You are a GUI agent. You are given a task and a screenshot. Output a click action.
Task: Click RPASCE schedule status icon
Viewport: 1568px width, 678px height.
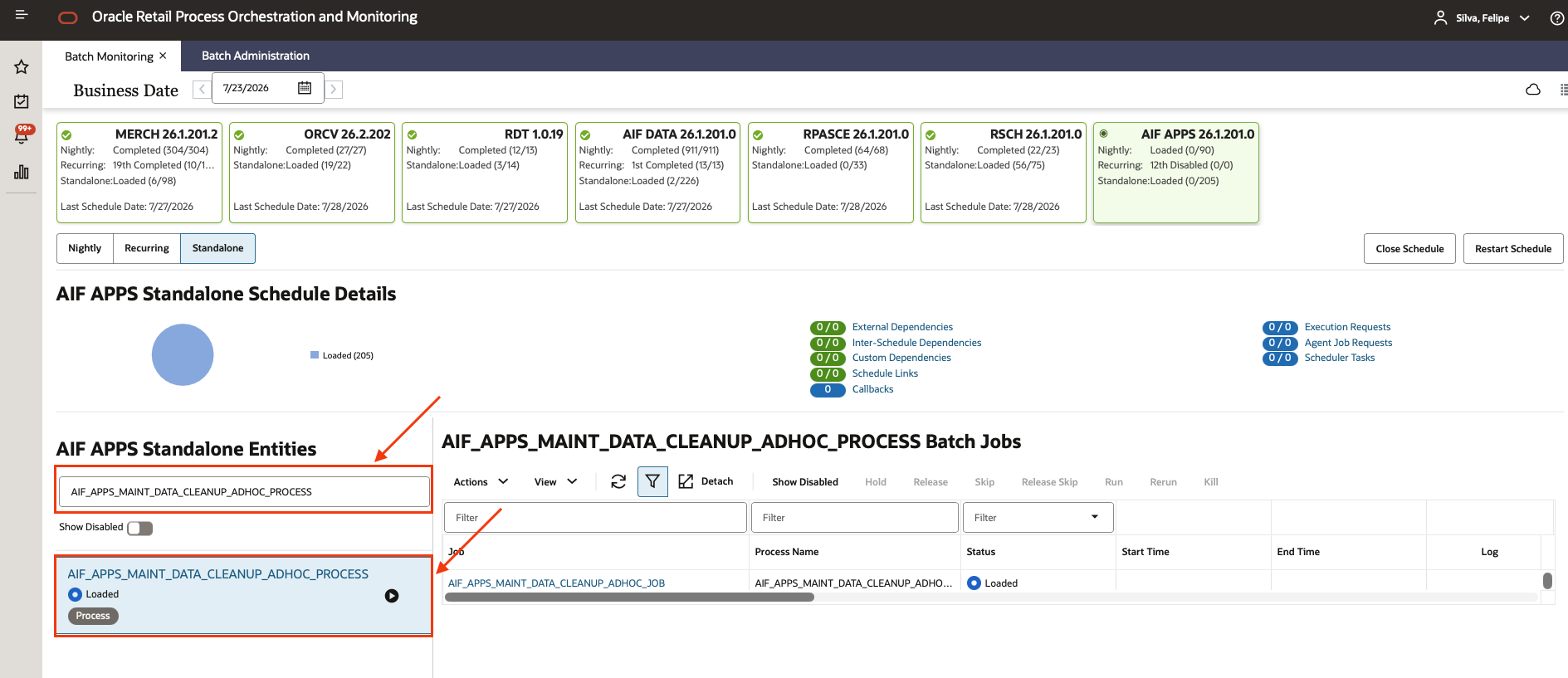pyautogui.click(x=758, y=135)
